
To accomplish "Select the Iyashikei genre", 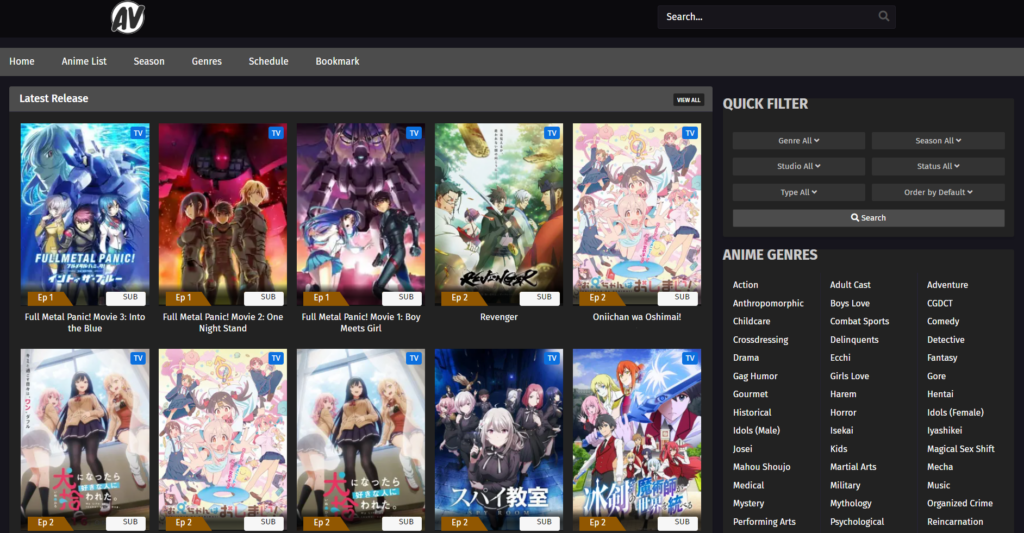I will point(944,430).
